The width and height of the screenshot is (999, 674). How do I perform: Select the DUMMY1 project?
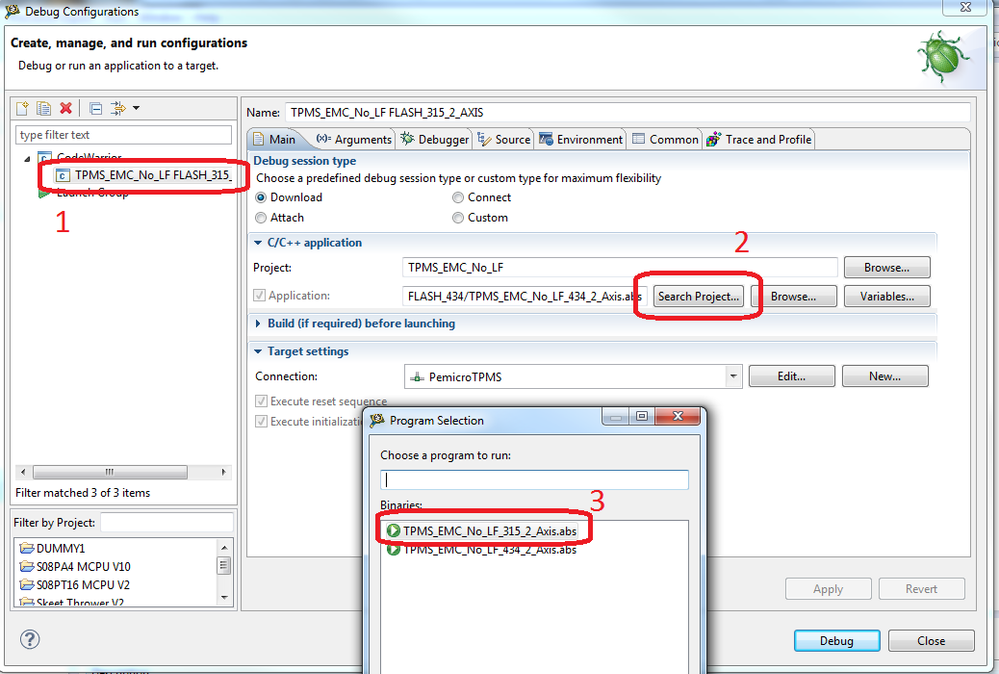pyautogui.click(x=52, y=549)
